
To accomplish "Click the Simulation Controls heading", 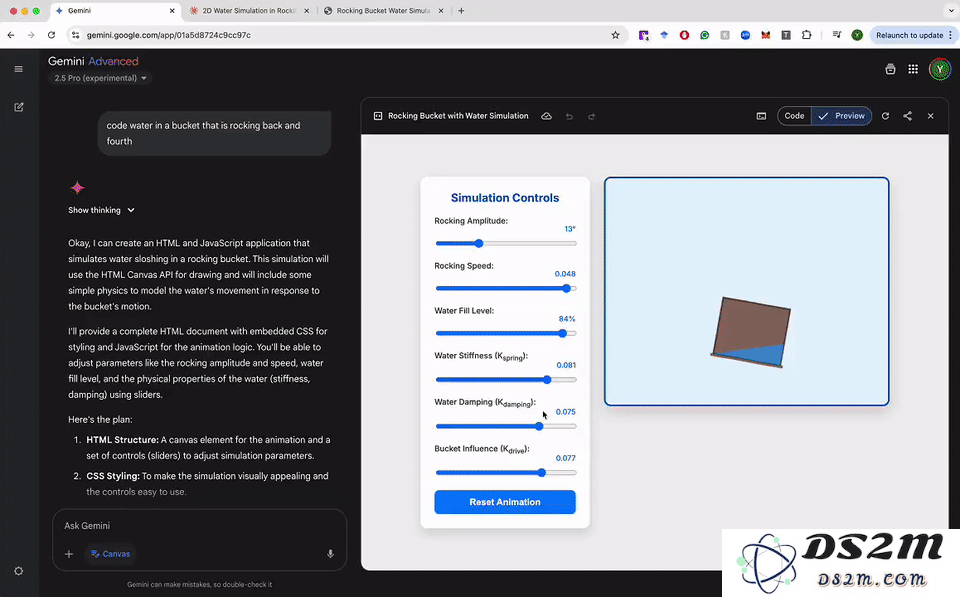I will click(x=505, y=198).
